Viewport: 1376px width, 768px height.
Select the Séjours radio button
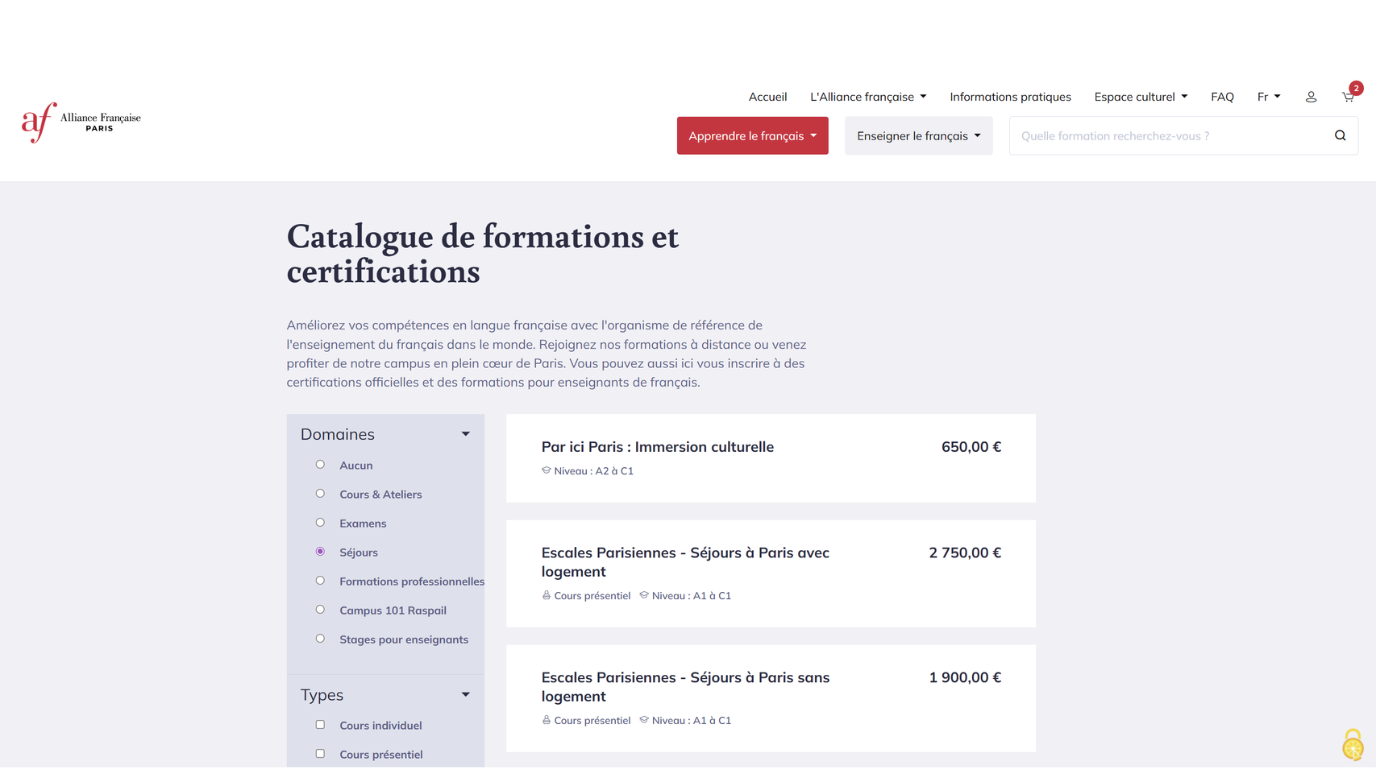click(x=320, y=552)
